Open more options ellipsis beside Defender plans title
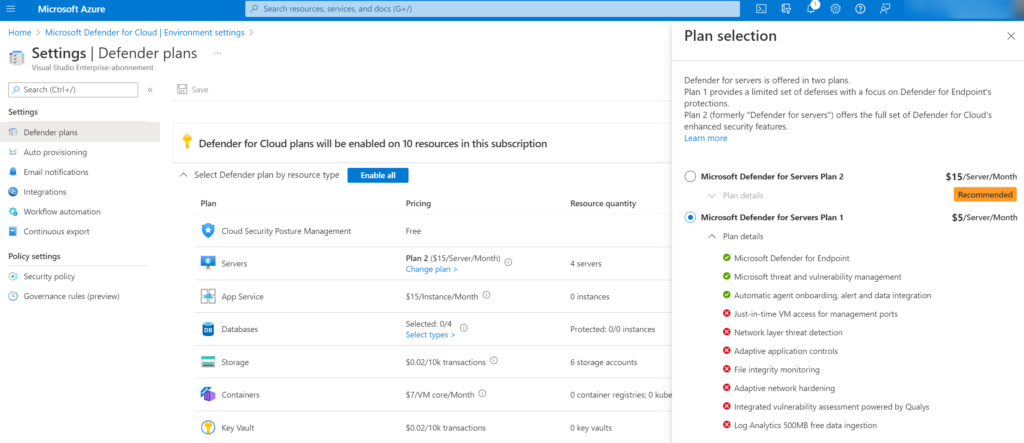Image resolution: width=1024 pixels, height=443 pixels. tap(217, 53)
